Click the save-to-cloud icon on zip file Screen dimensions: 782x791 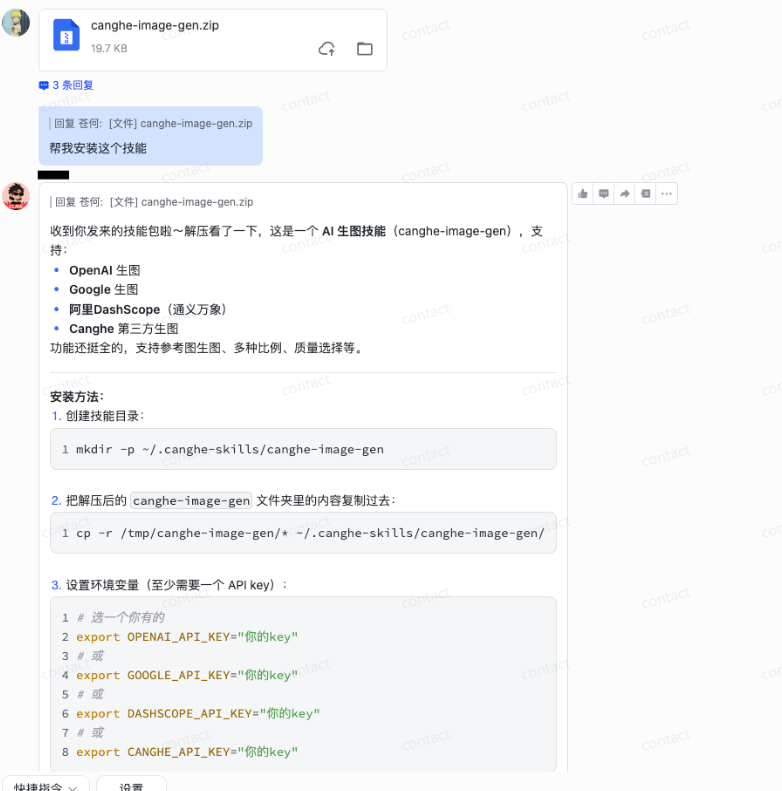(326, 49)
